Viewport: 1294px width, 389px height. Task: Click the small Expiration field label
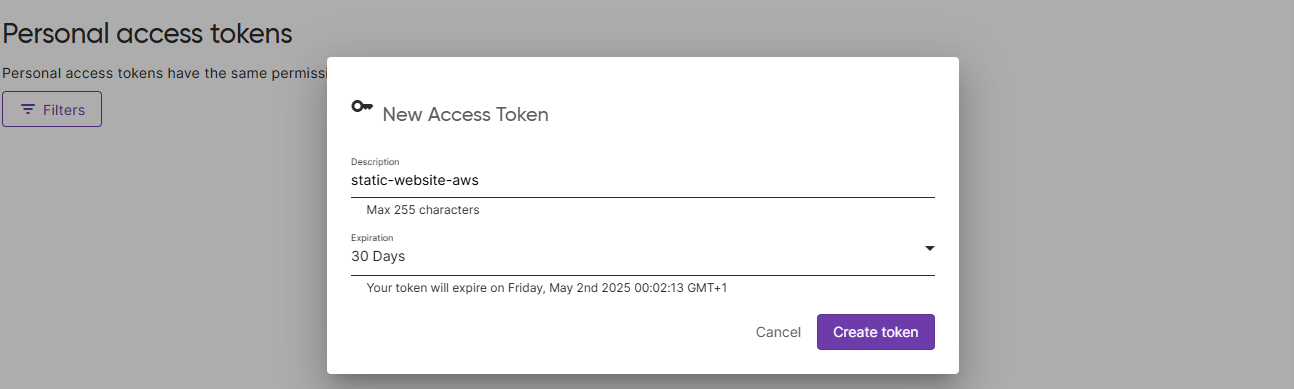pyautogui.click(x=372, y=238)
